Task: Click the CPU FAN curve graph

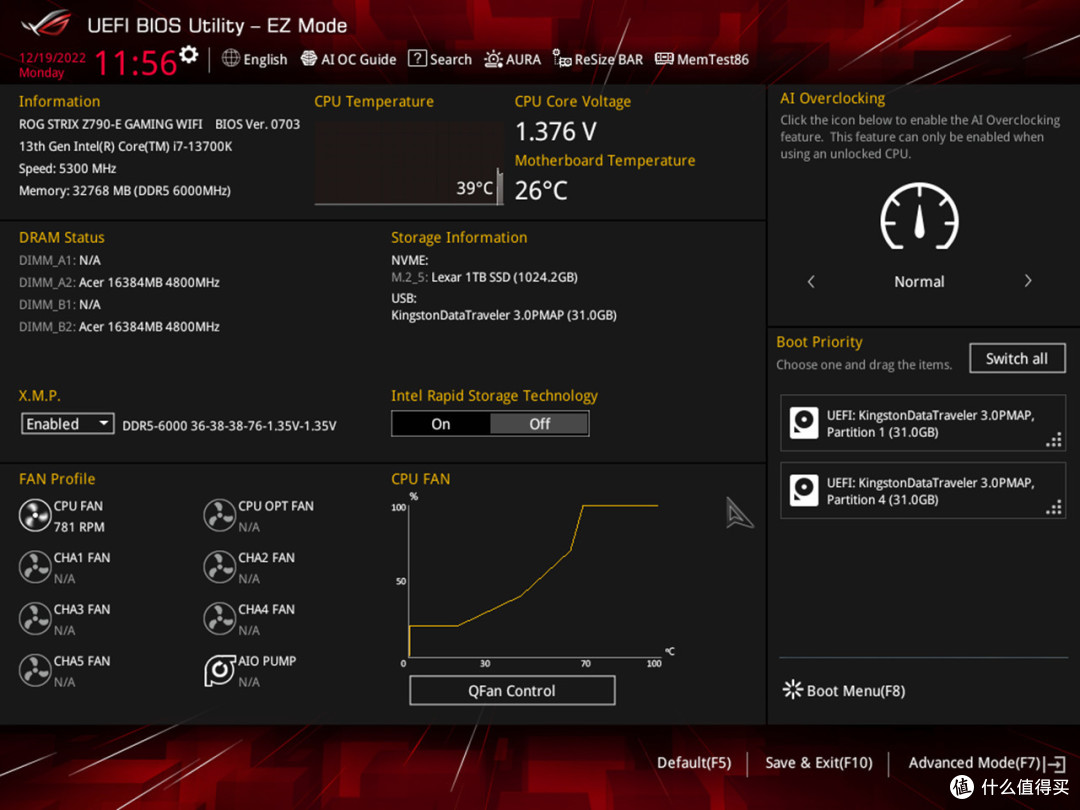Action: (534, 580)
